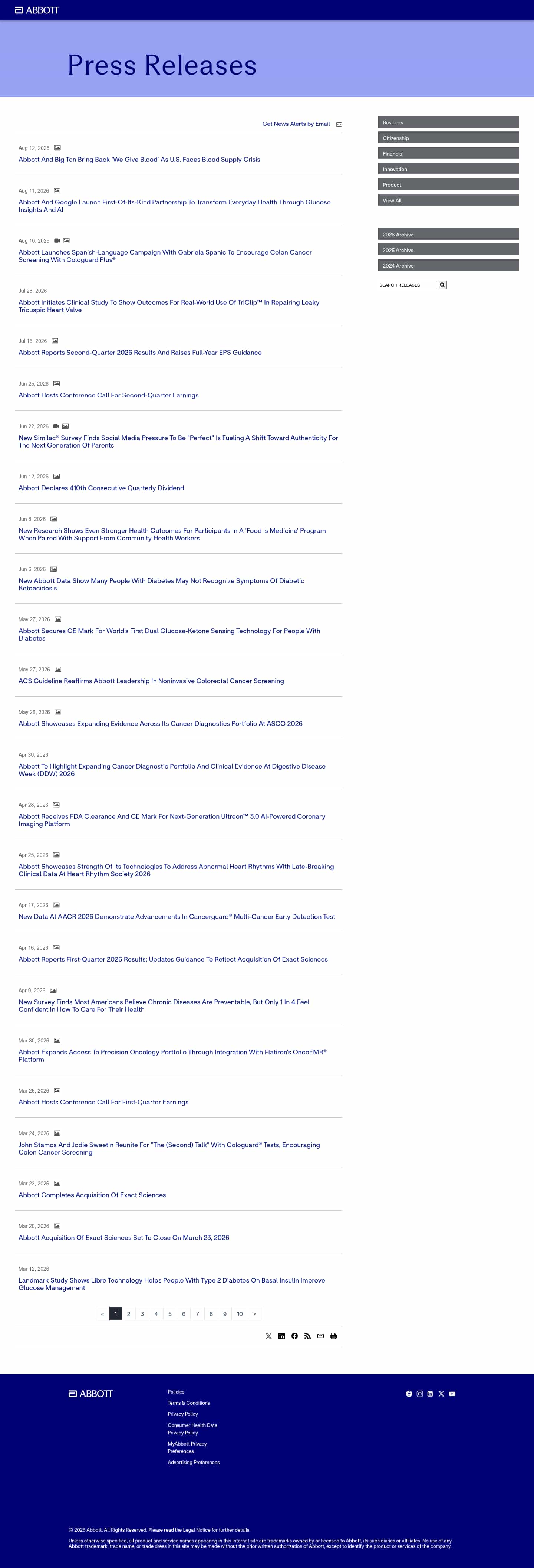Viewport: 534px width, 1568px height.
Task: Click the Abbott logo in the top header
Action: coord(37,10)
